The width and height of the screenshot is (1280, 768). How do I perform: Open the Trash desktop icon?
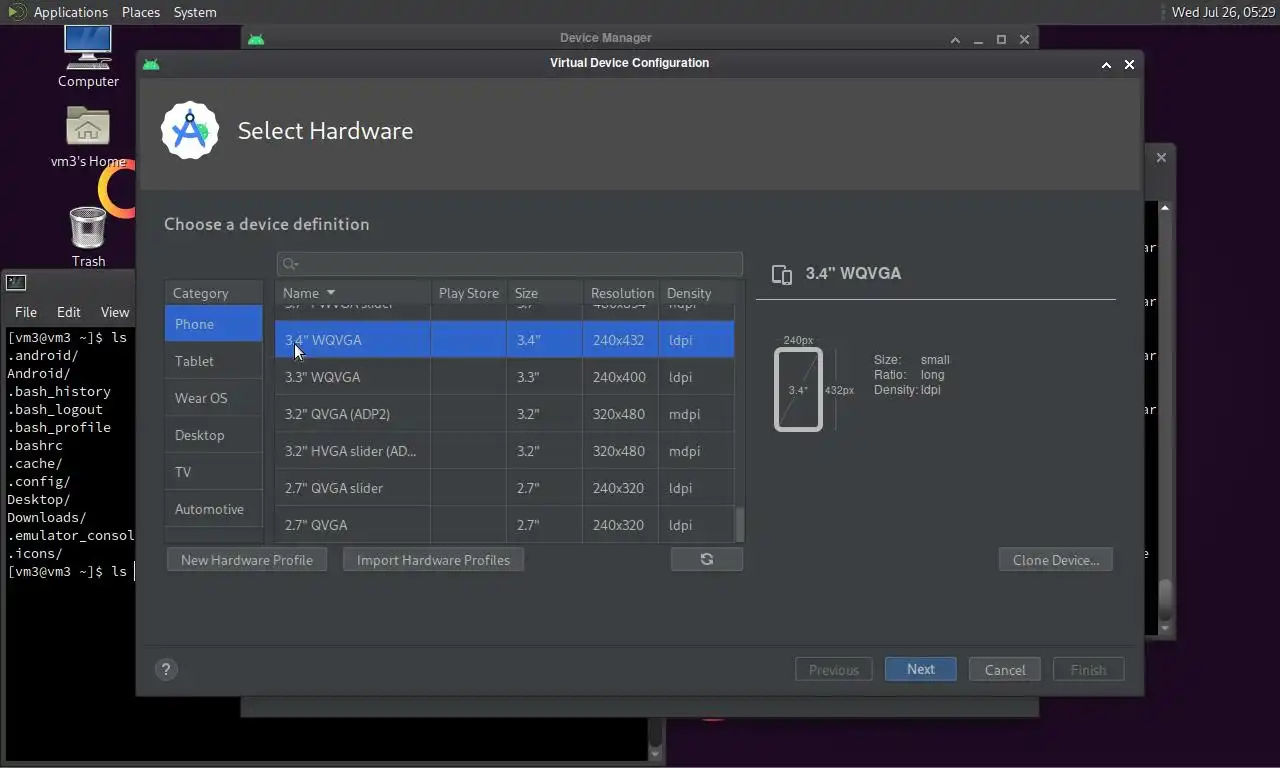pyautogui.click(x=88, y=227)
